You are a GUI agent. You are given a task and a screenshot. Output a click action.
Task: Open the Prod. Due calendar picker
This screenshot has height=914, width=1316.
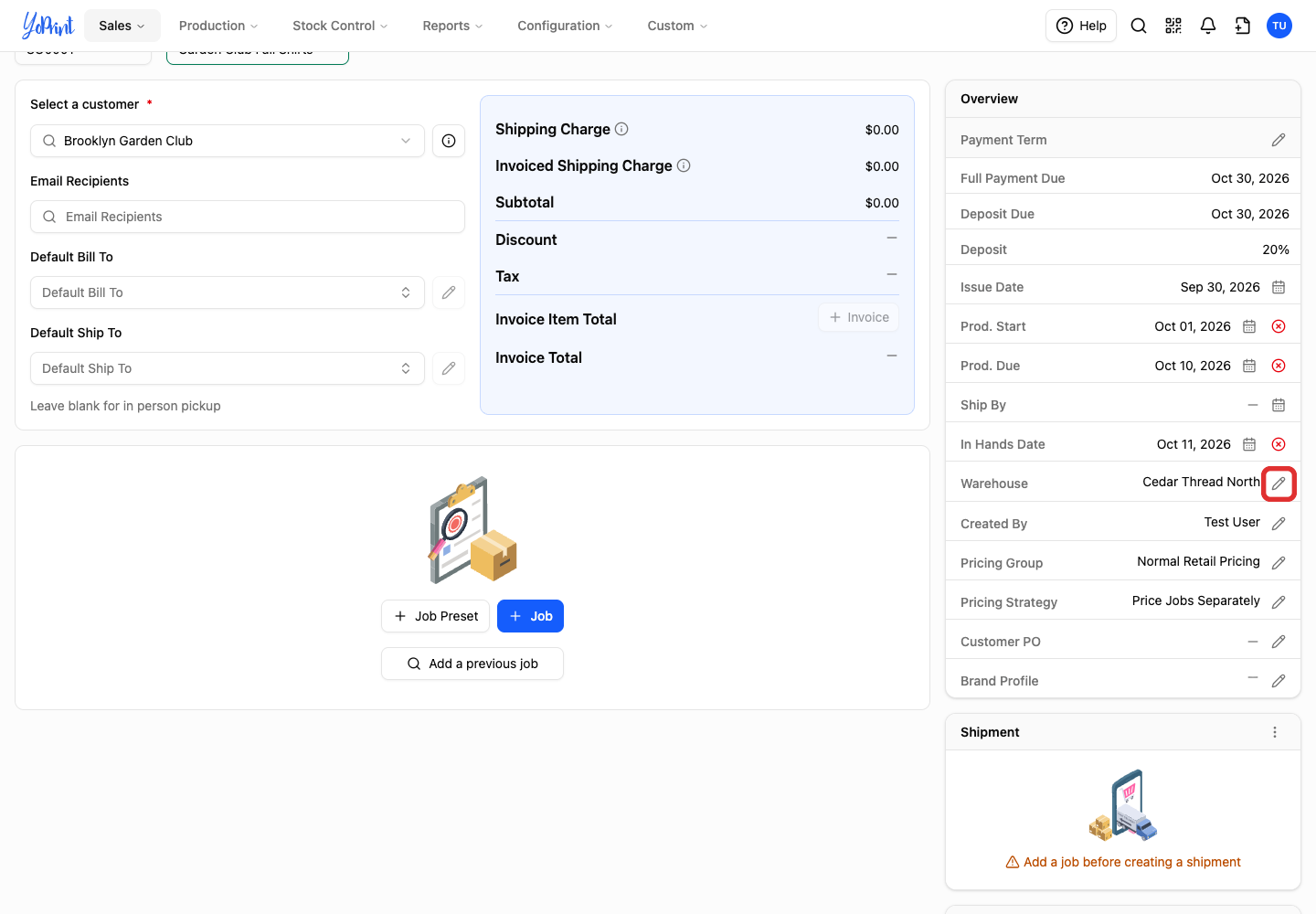[x=1249, y=366]
